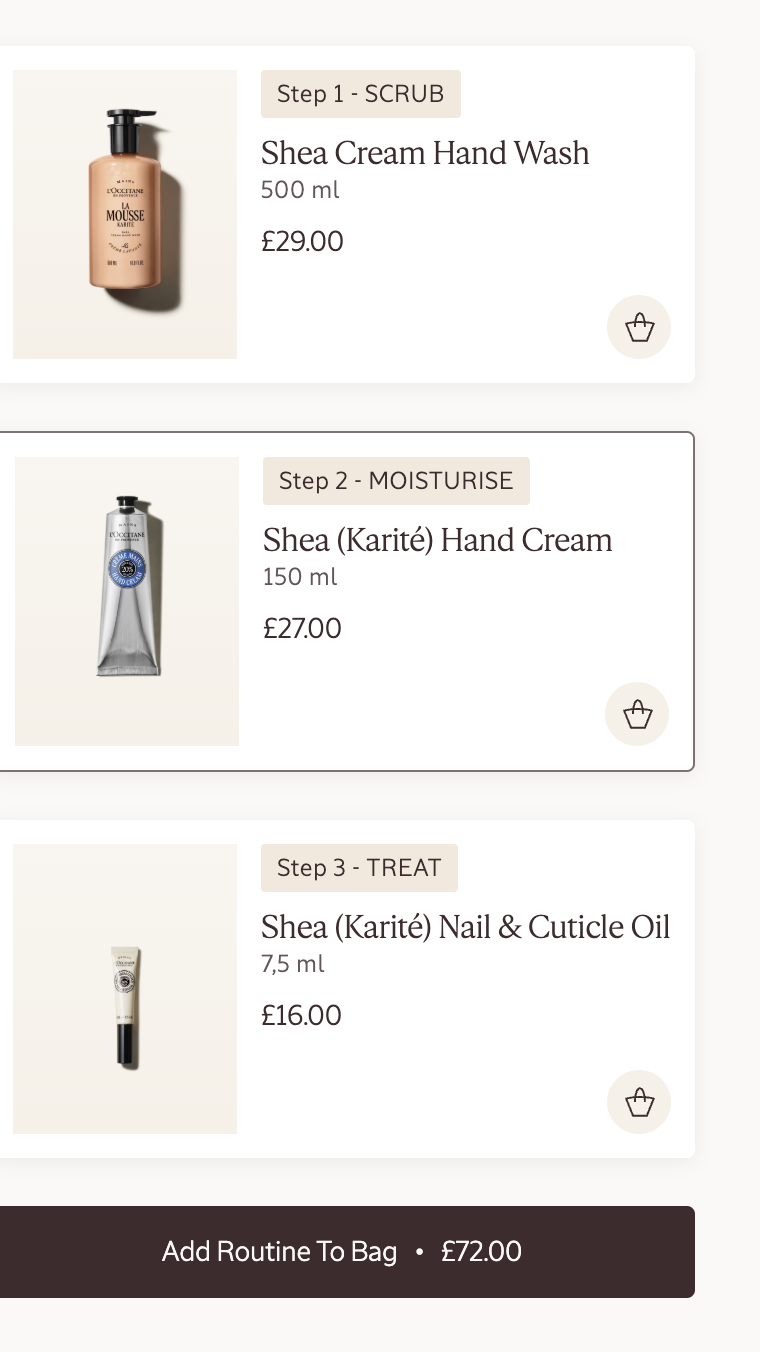This screenshot has width=760, height=1352.
Task: Add Nail & Cuticle Oil to basket
Action: point(639,1102)
